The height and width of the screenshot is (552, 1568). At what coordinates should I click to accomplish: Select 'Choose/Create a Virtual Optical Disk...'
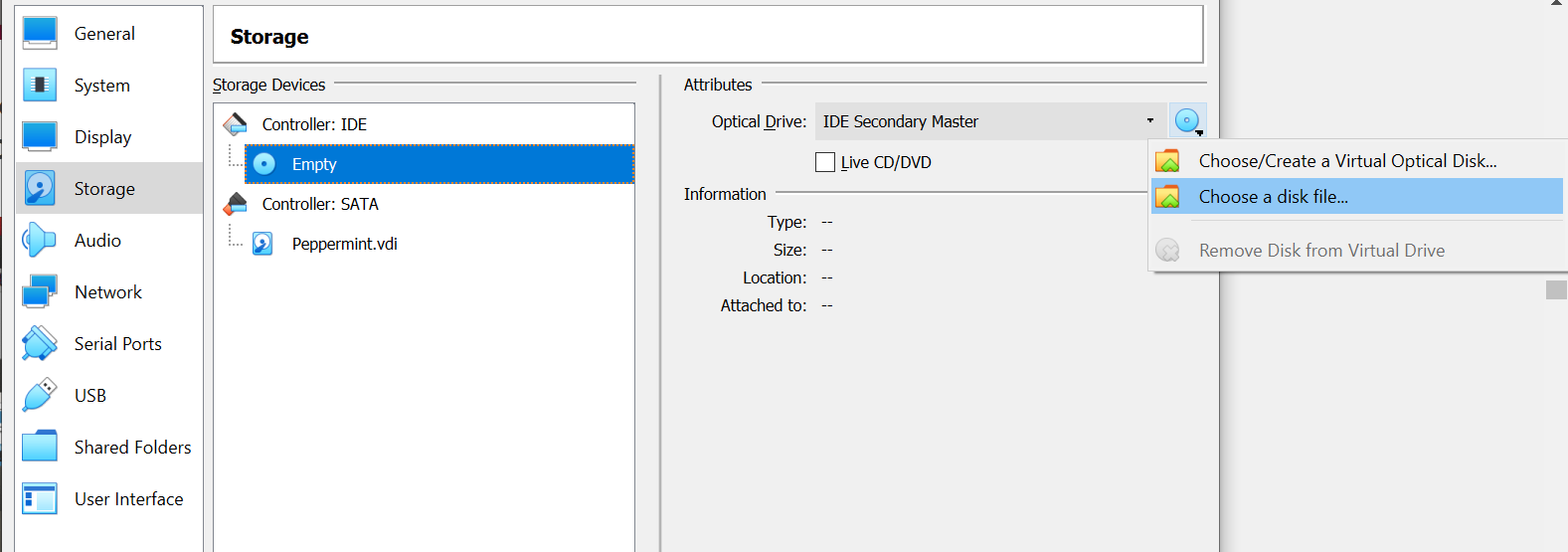[1347, 161]
